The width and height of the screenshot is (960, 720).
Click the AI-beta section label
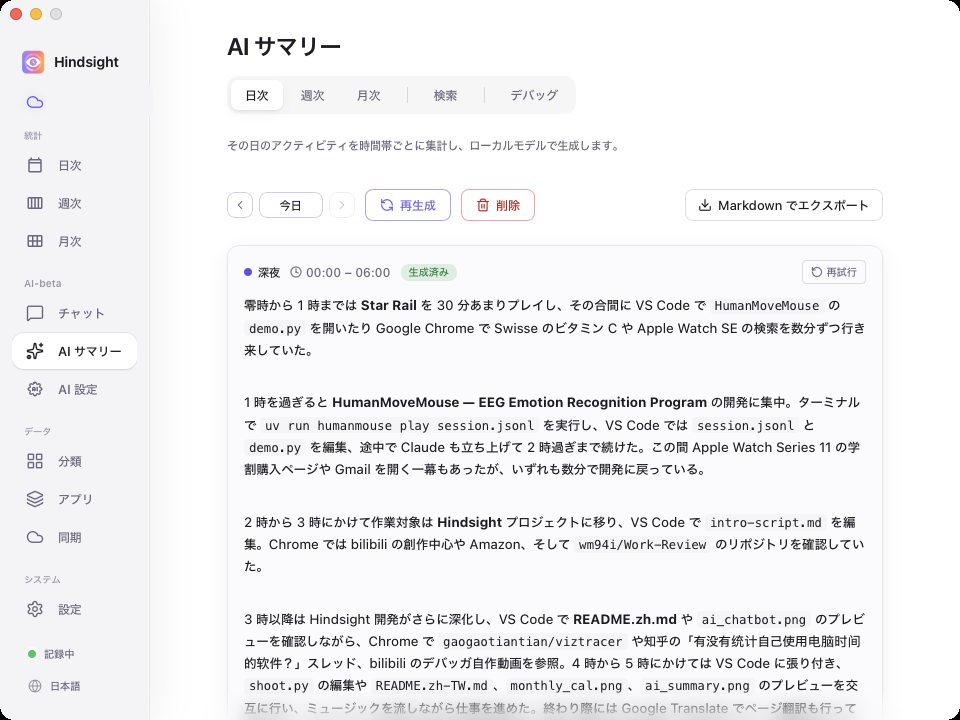pyautogui.click(x=43, y=283)
